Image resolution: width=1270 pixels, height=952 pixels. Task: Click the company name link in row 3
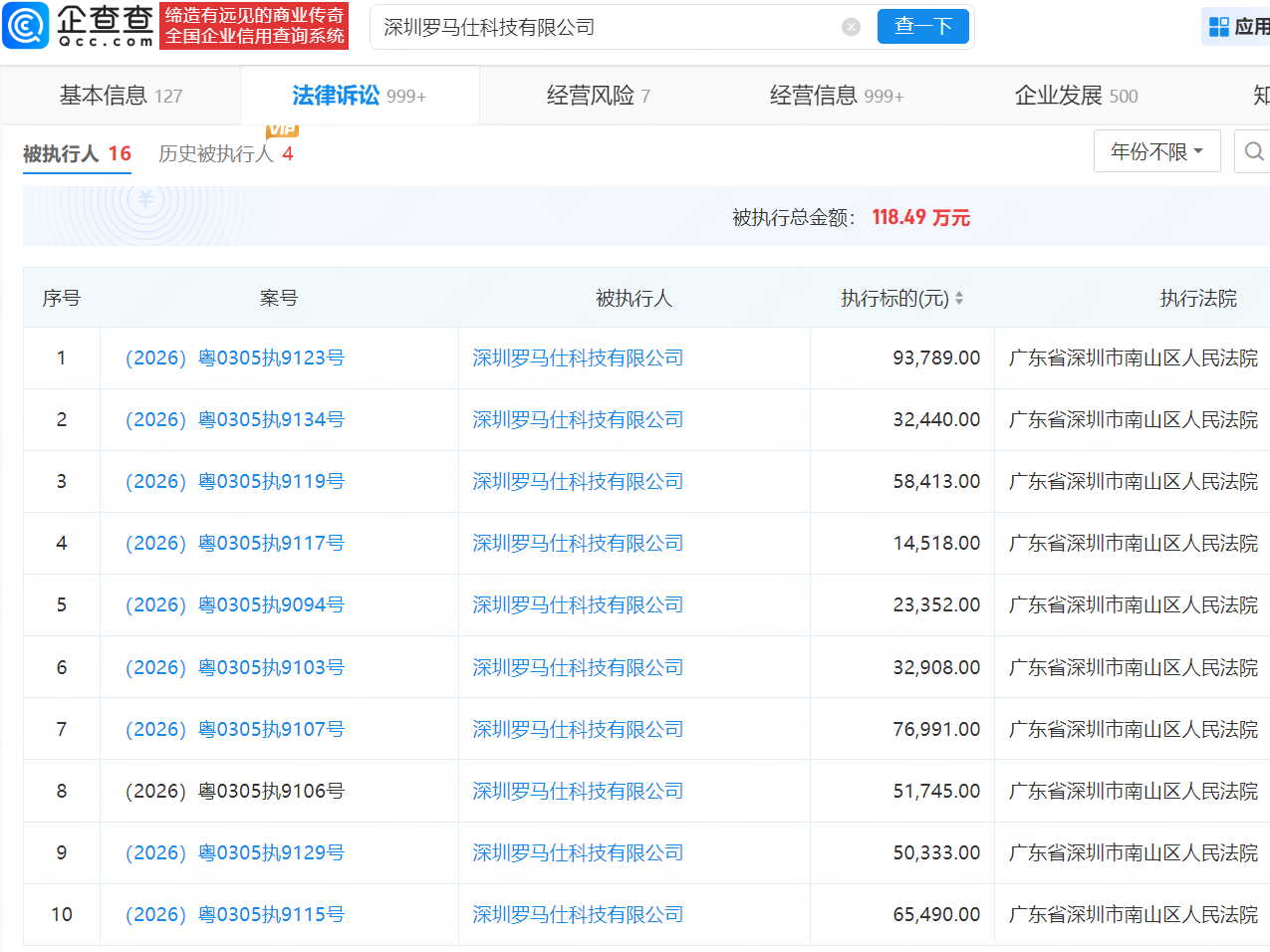click(578, 481)
